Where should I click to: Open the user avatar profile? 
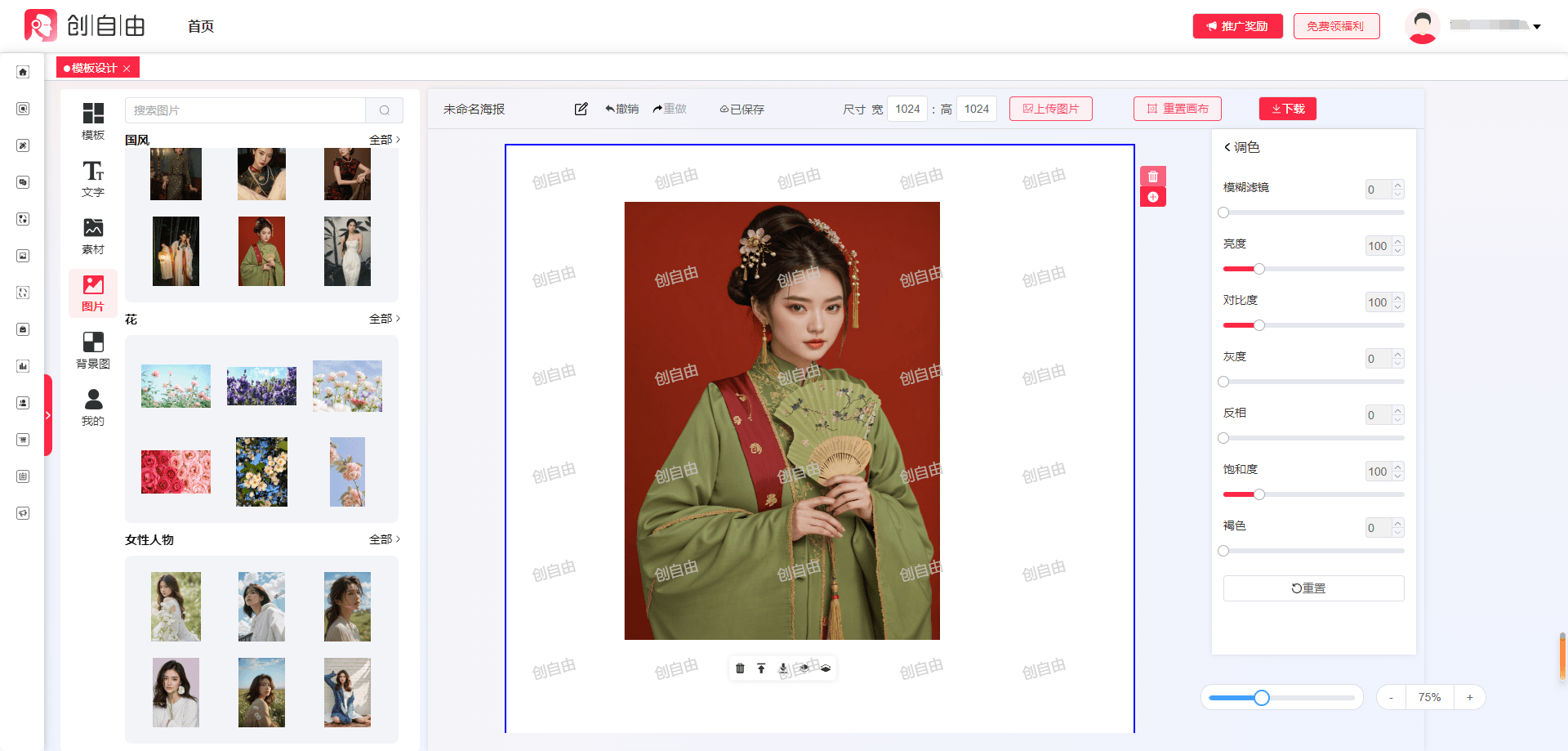[x=1422, y=26]
